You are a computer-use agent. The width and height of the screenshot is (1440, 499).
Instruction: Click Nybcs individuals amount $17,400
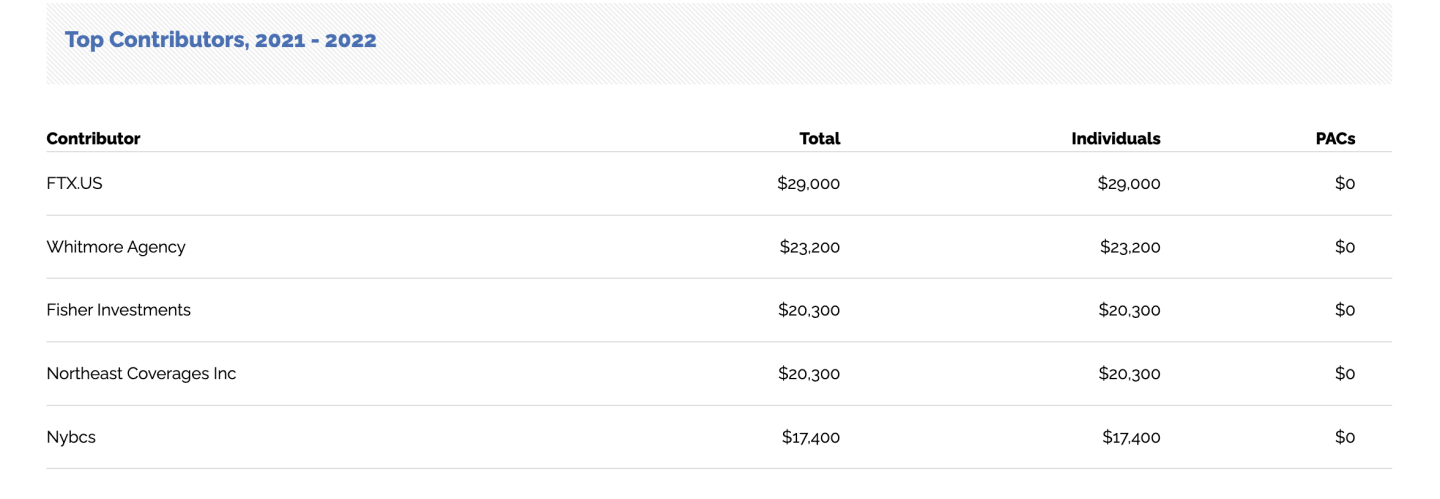[1130, 437]
